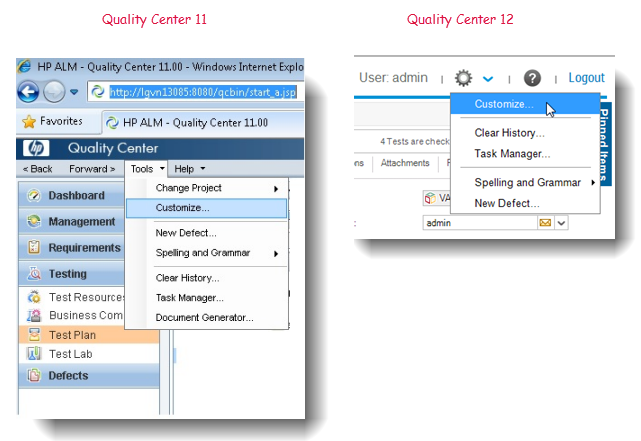The width and height of the screenshot is (641, 441).
Task: Expand the Change Project submenu arrow
Action: [276, 189]
